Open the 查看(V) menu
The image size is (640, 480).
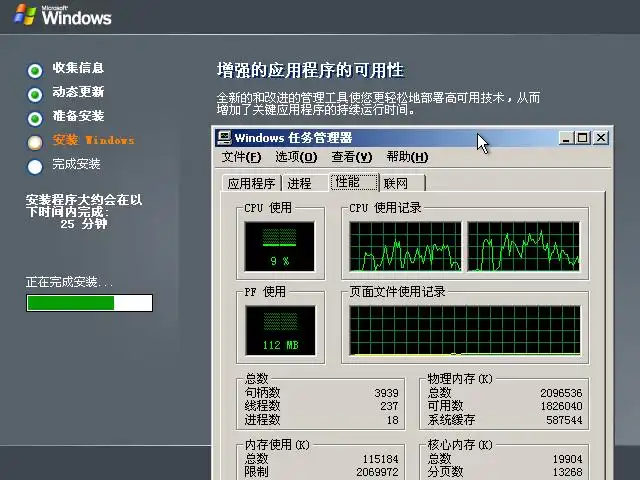[x=352, y=157]
